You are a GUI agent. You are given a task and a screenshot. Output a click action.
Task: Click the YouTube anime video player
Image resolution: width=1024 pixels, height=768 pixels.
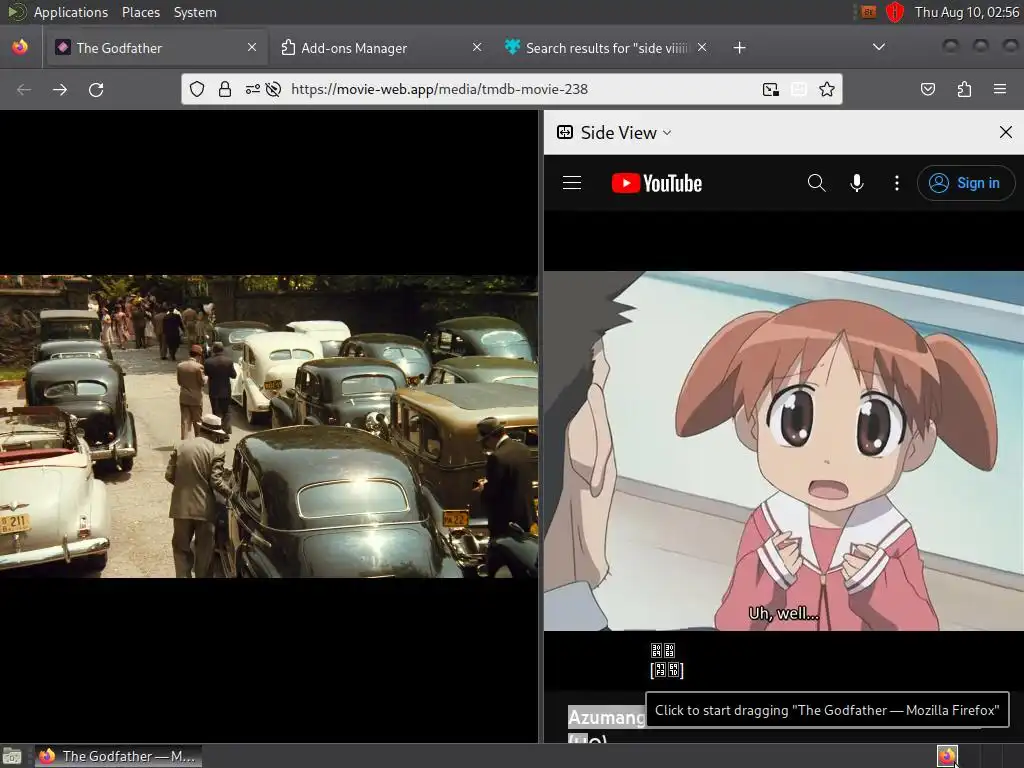click(784, 451)
